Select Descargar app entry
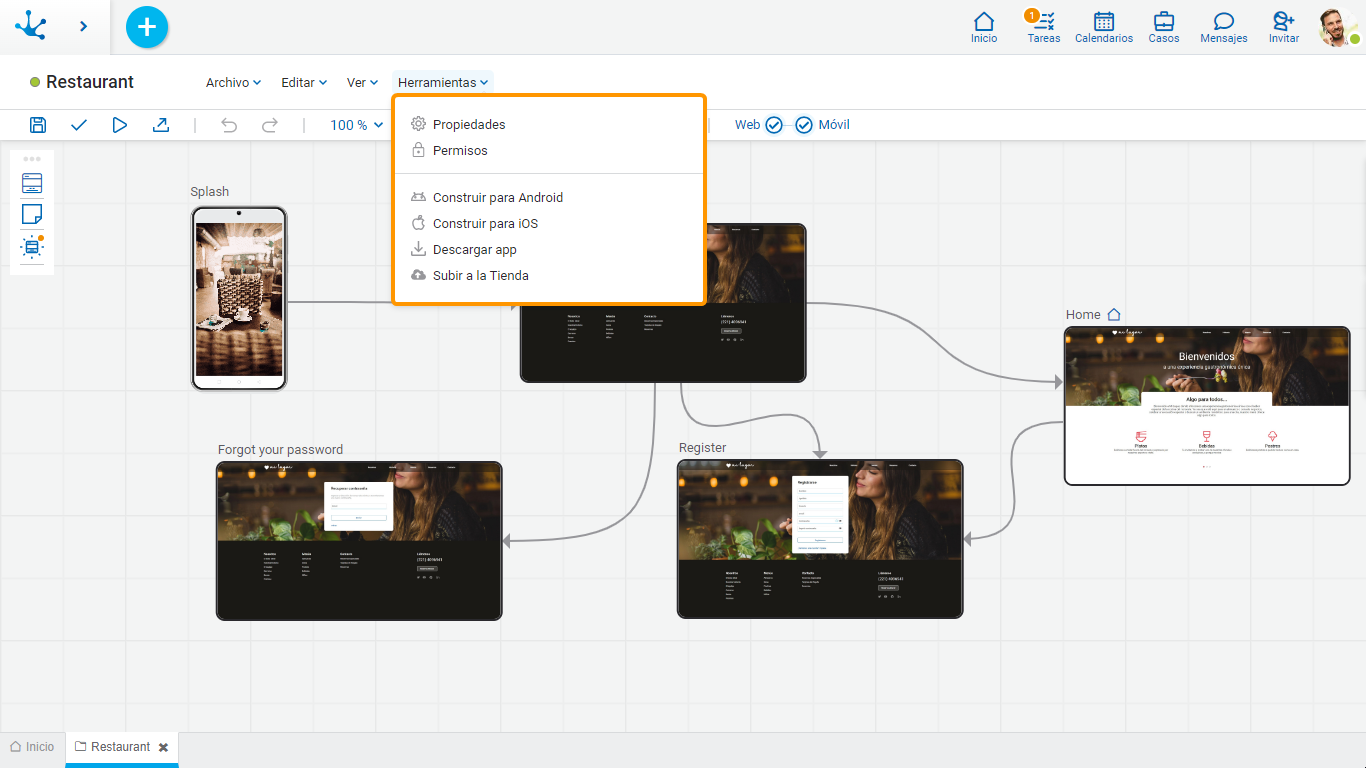Viewport: 1366px width, 768px height. [x=549, y=250]
